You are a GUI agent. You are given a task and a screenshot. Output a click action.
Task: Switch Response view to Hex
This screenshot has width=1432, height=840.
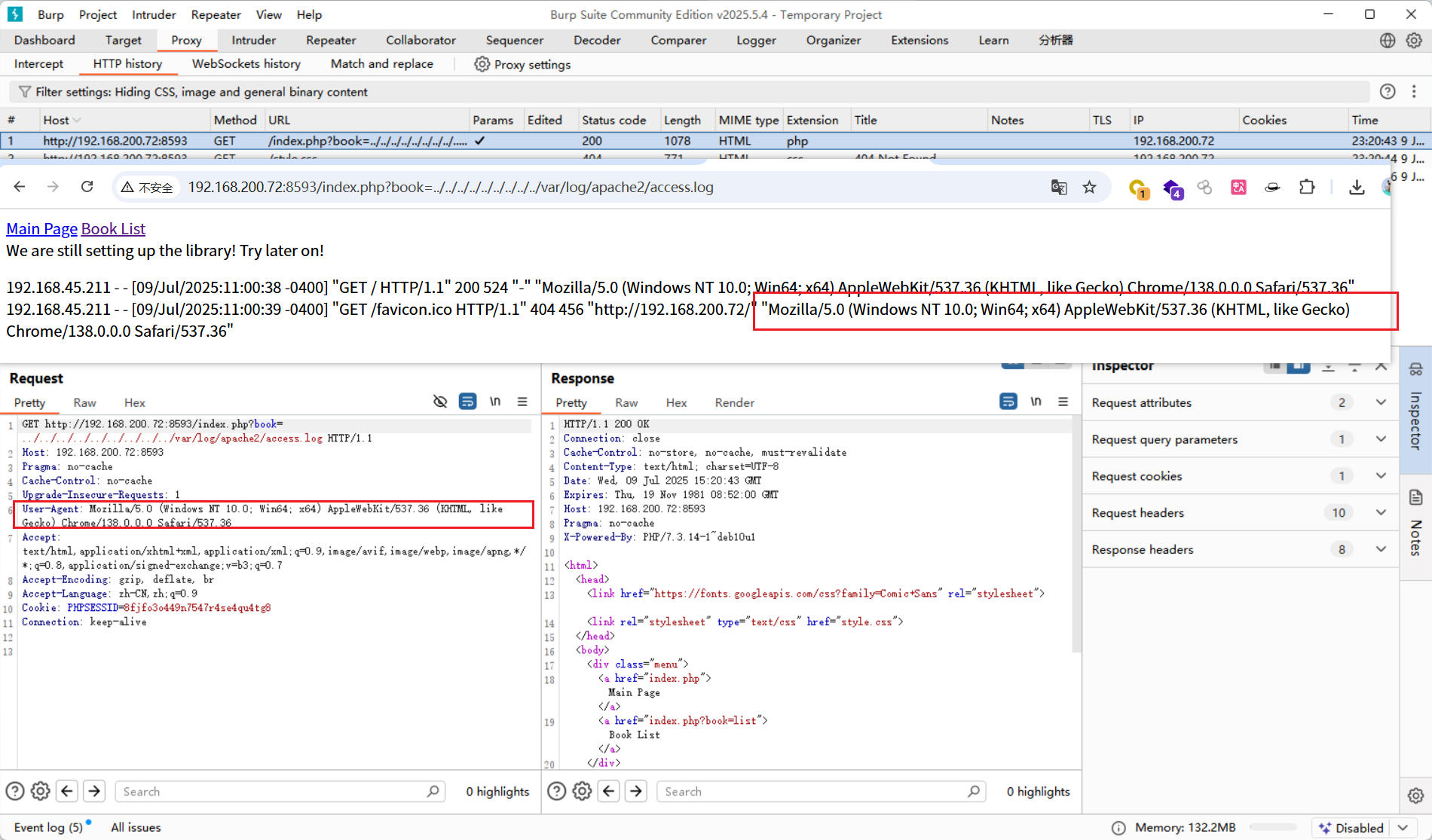tap(676, 403)
